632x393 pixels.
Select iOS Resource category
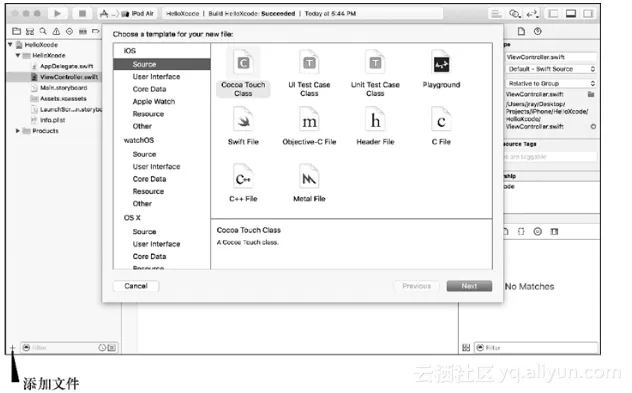[148, 114]
